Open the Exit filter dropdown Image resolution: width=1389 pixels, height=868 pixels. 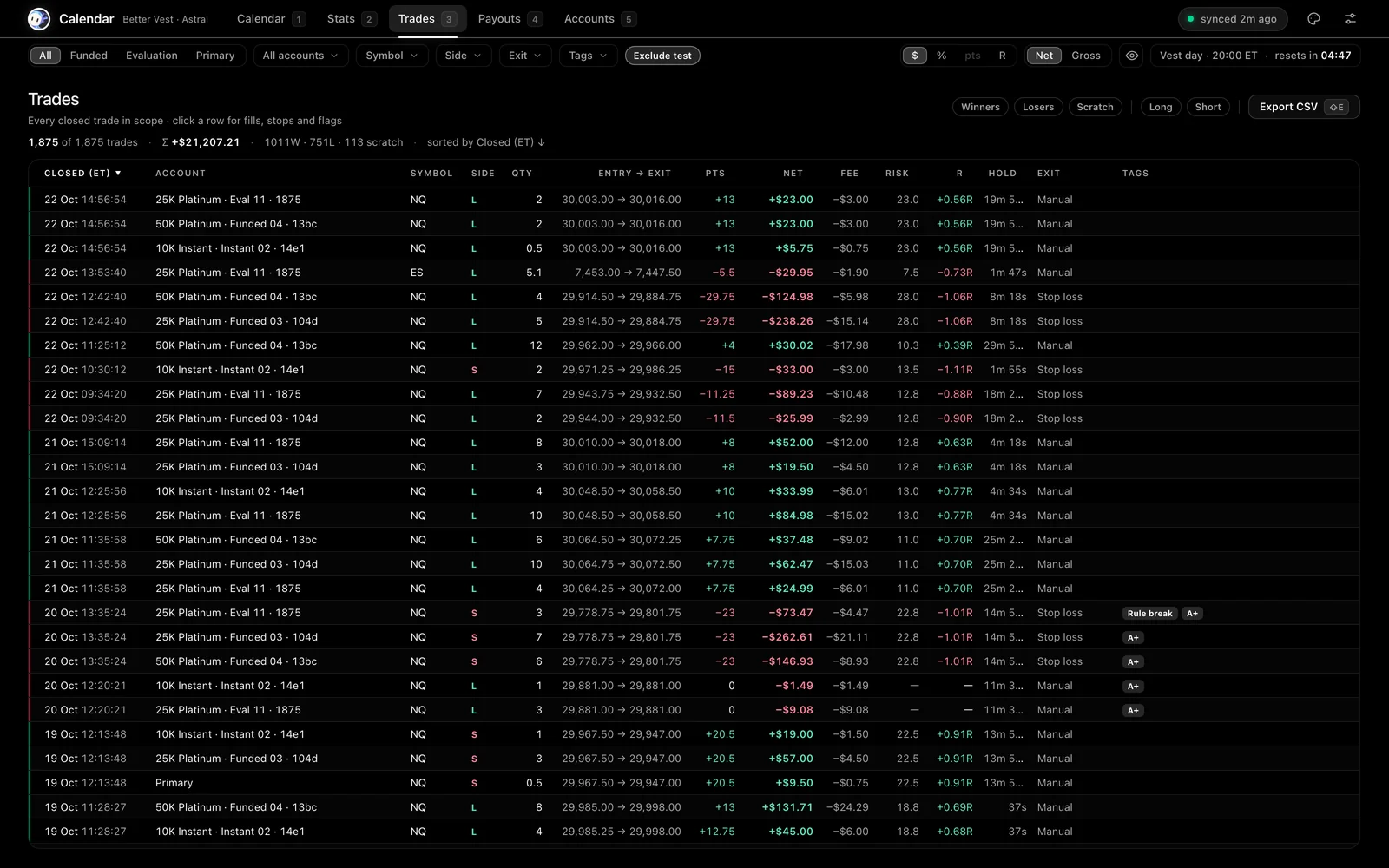pos(524,56)
